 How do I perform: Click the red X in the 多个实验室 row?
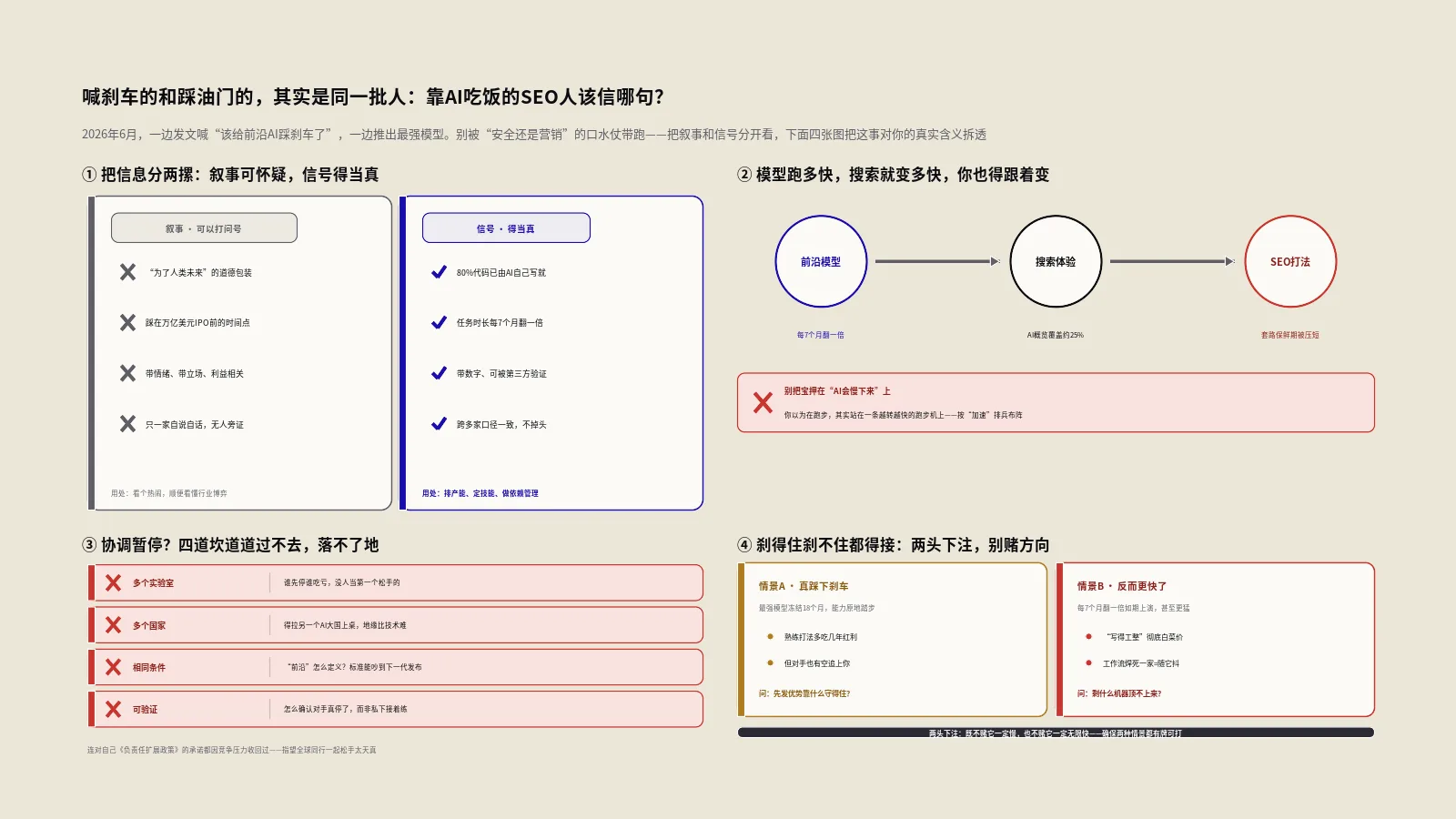113,582
